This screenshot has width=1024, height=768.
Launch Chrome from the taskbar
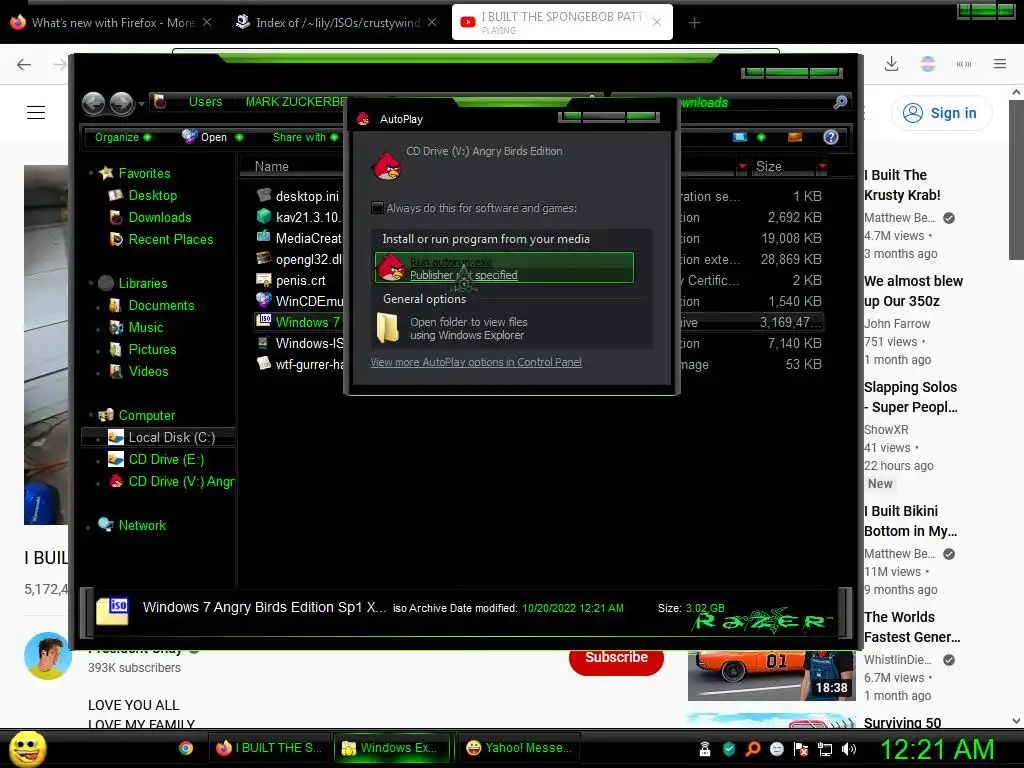(x=186, y=748)
